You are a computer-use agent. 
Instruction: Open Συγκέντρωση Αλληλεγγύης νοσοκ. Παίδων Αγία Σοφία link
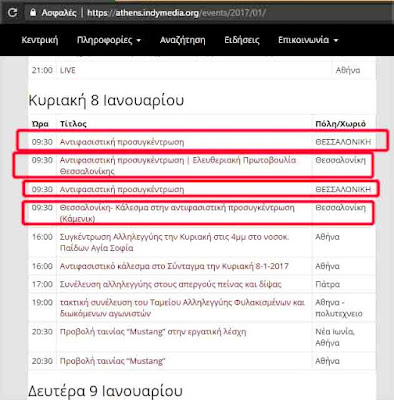point(174,242)
